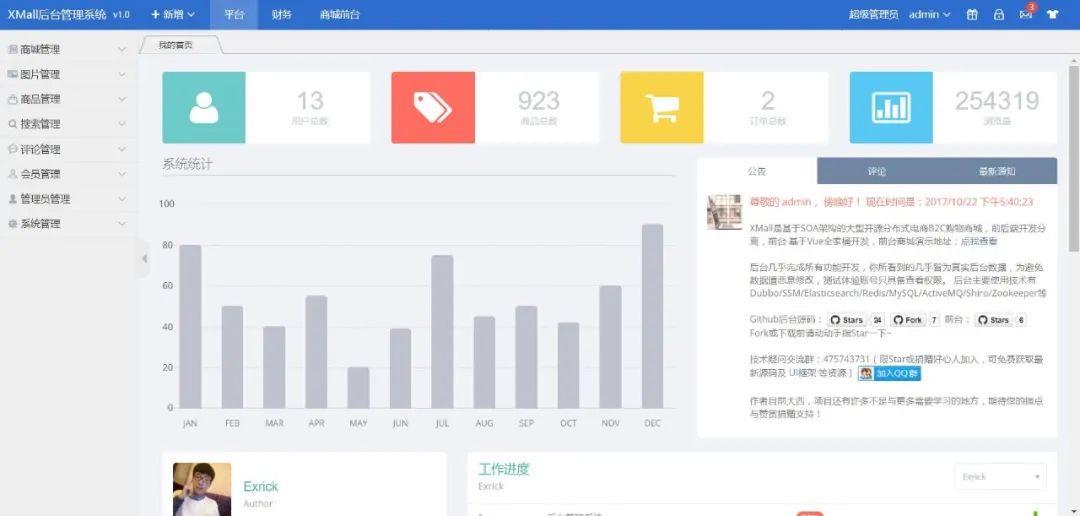Click the teal user count icon tile
The width and height of the screenshot is (1080, 516).
[204, 107]
